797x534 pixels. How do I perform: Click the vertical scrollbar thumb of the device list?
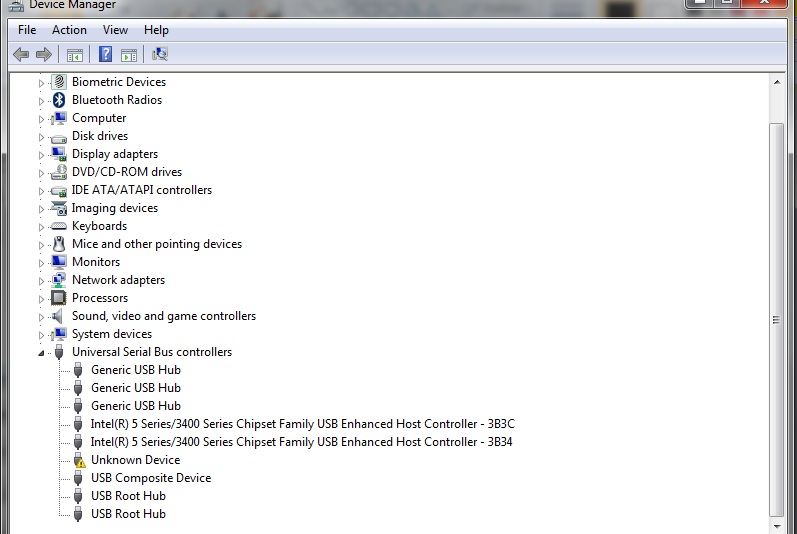coord(777,320)
